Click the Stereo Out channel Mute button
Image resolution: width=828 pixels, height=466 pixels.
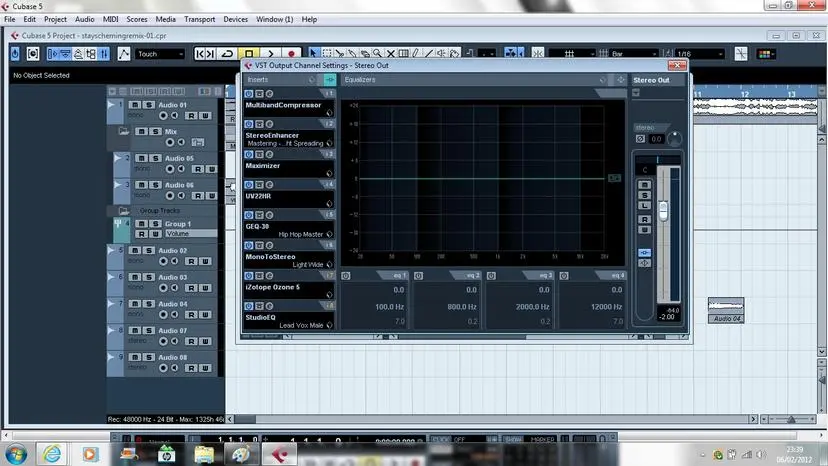click(x=644, y=185)
